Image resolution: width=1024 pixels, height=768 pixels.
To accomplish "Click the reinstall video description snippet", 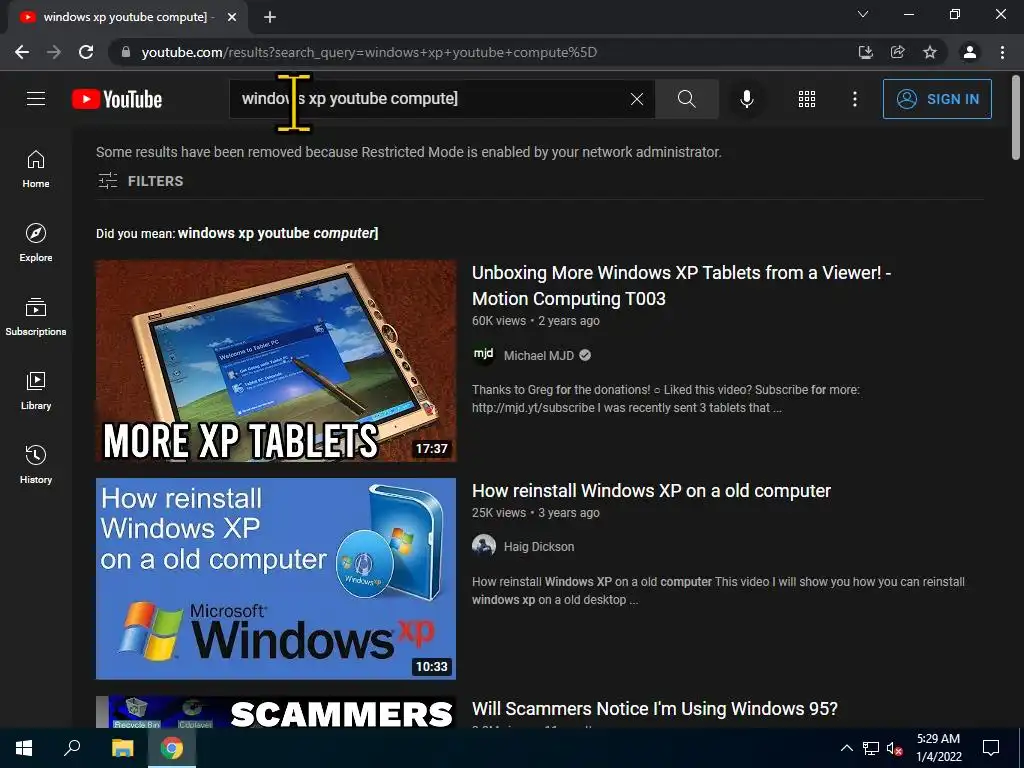I will [x=718, y=590].
